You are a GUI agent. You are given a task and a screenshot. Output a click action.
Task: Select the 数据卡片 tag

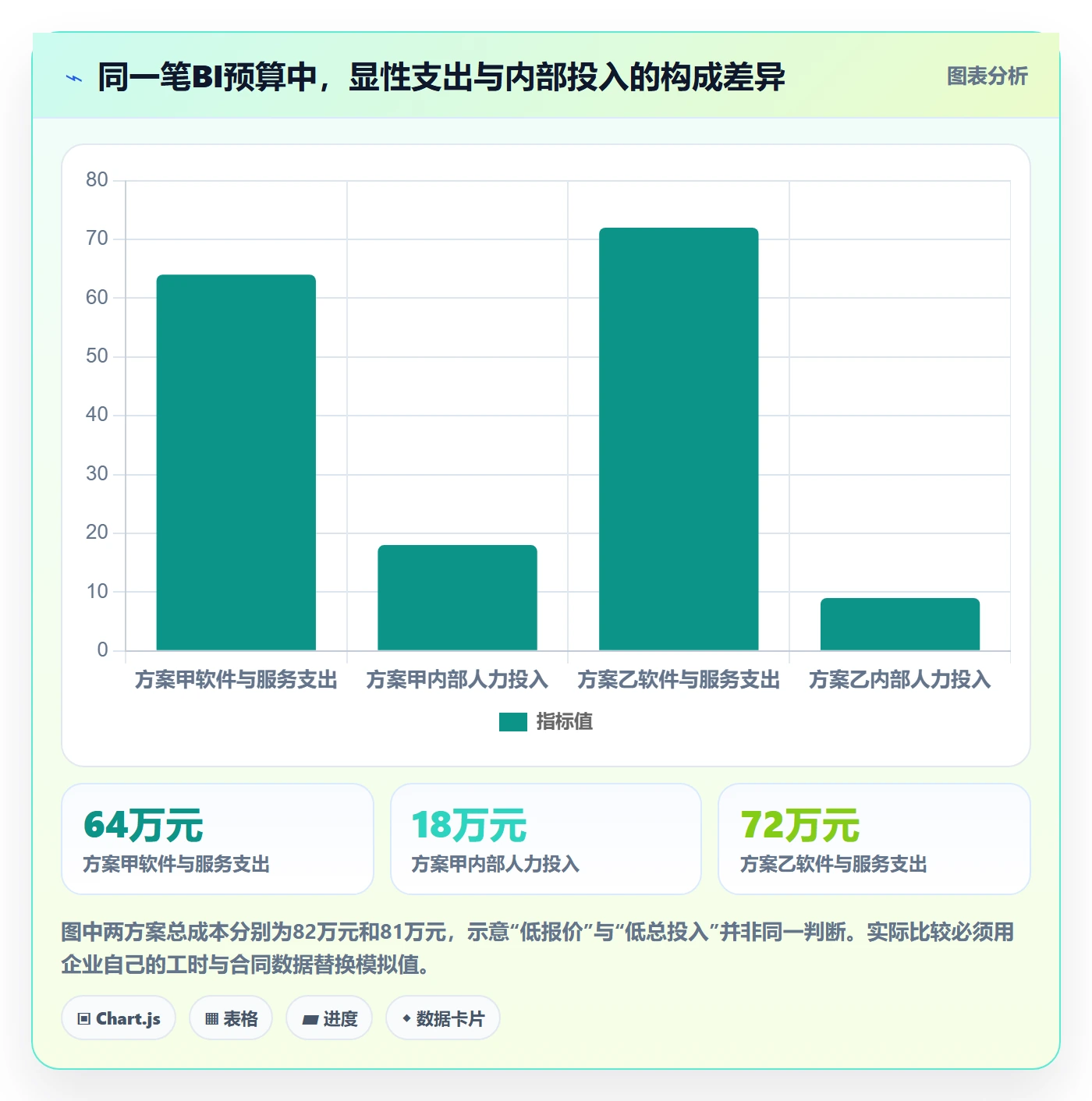tap(443, 1018)
